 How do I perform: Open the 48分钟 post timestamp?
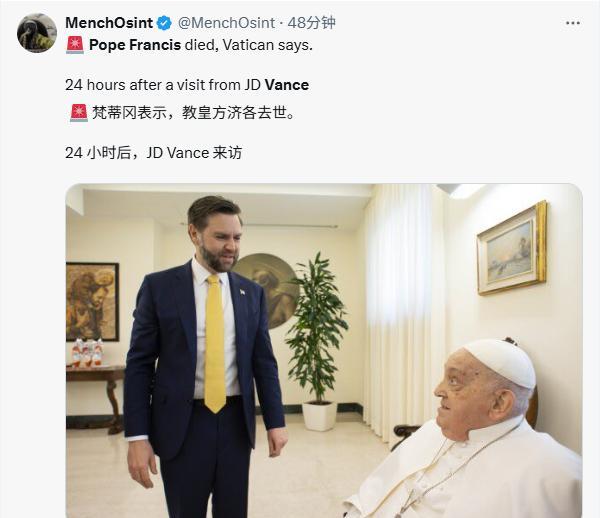tap(311, 23)
